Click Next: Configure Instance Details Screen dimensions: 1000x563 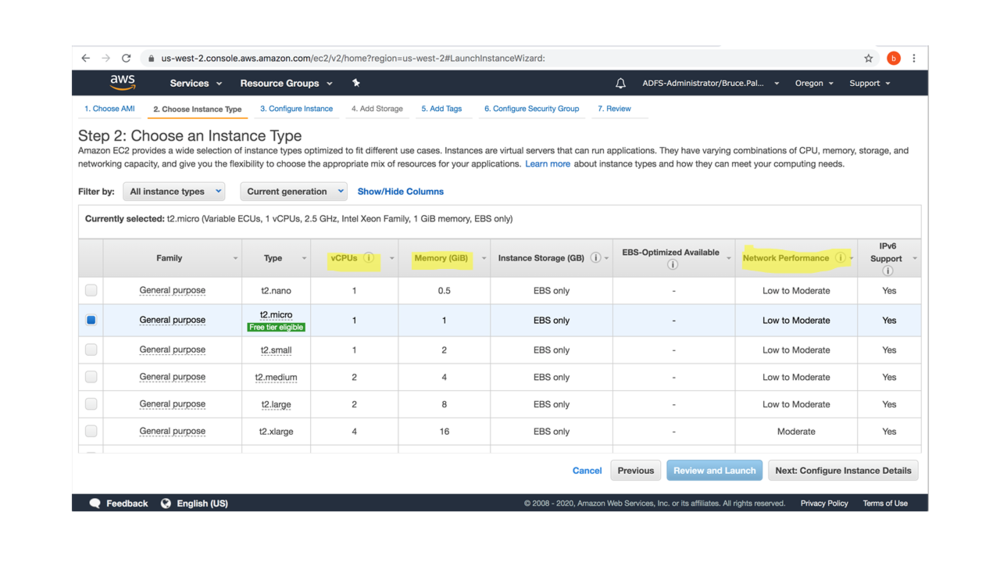coord(843,471)
